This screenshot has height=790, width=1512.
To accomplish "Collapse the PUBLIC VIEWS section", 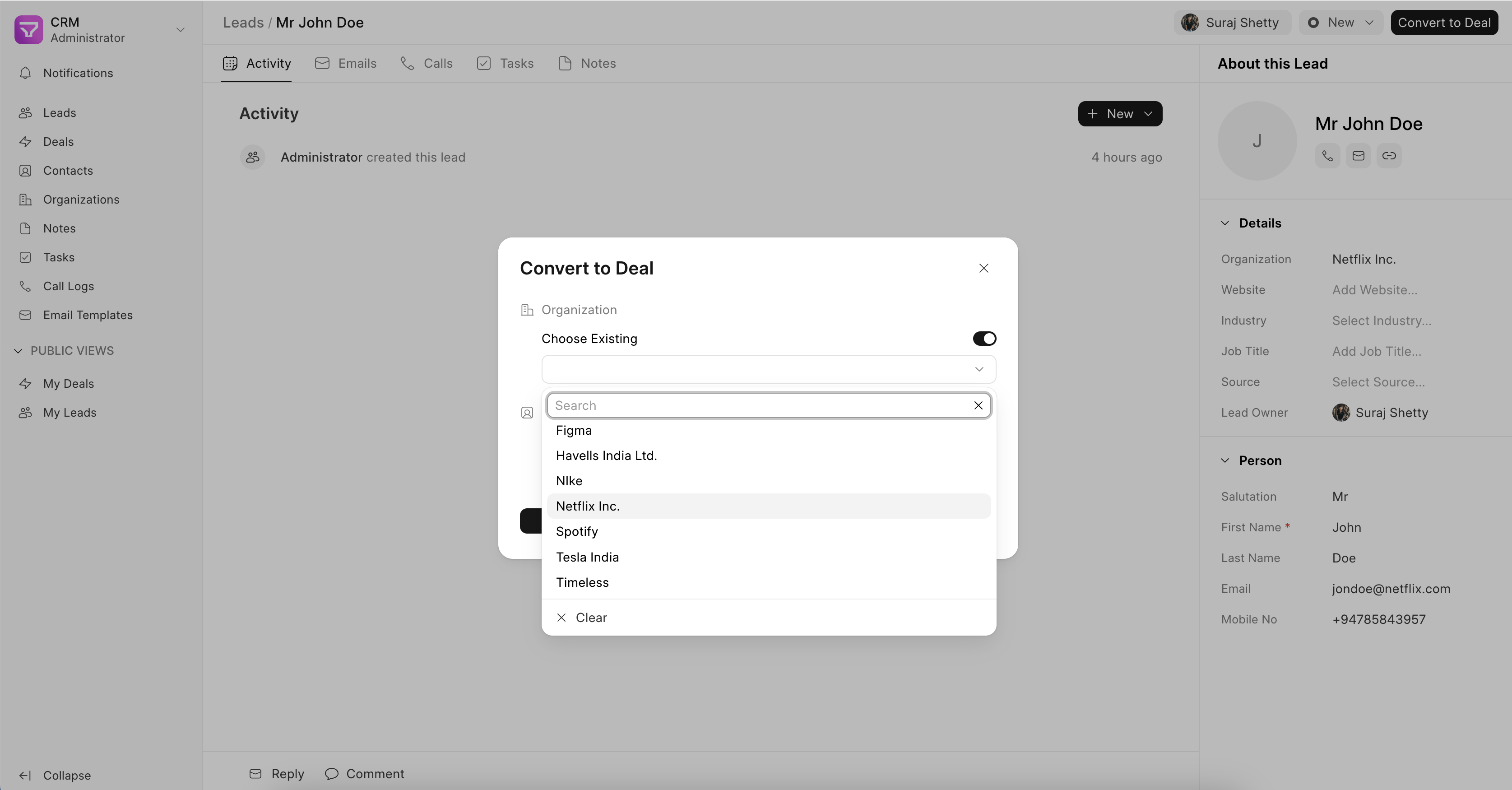I will point(18,350).
